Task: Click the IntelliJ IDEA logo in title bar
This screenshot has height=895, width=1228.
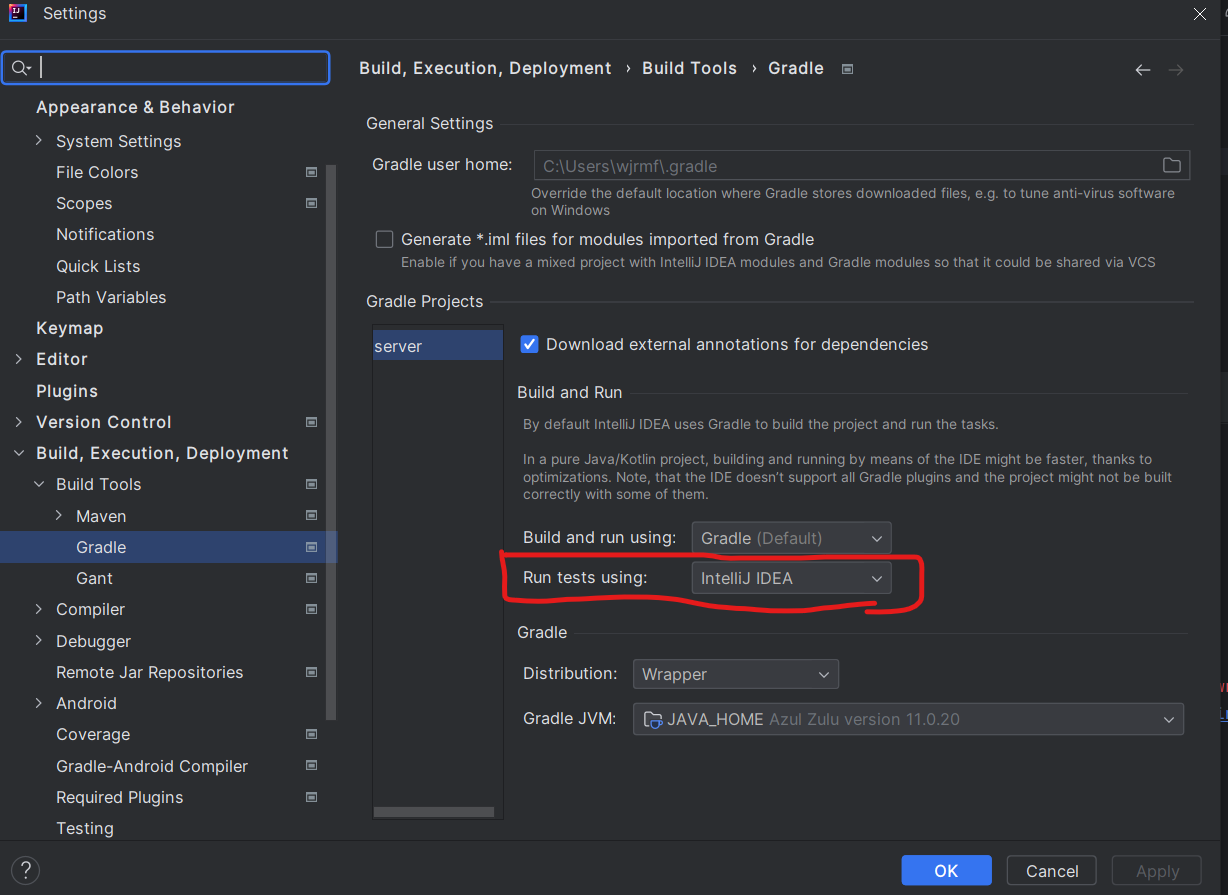Action: tap(19, 14)
